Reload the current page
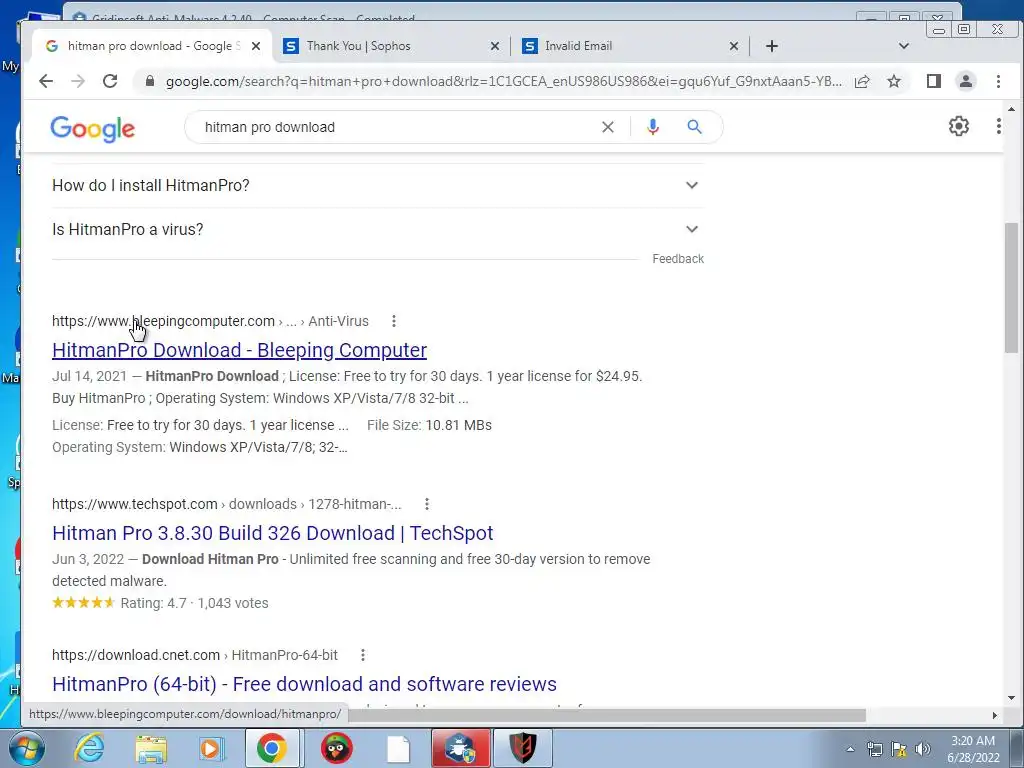The image size is (1024, 768). (110, 81)
